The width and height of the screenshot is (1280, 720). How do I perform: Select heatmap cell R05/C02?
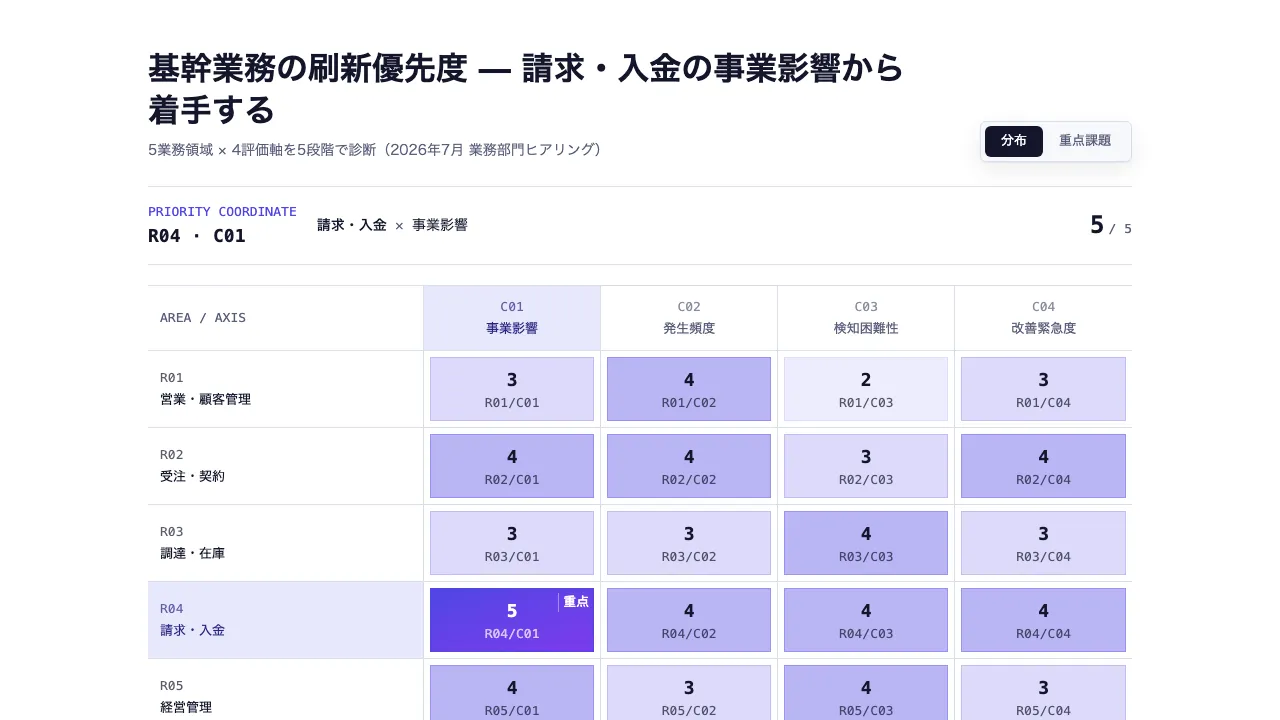[x=689, y=693]
